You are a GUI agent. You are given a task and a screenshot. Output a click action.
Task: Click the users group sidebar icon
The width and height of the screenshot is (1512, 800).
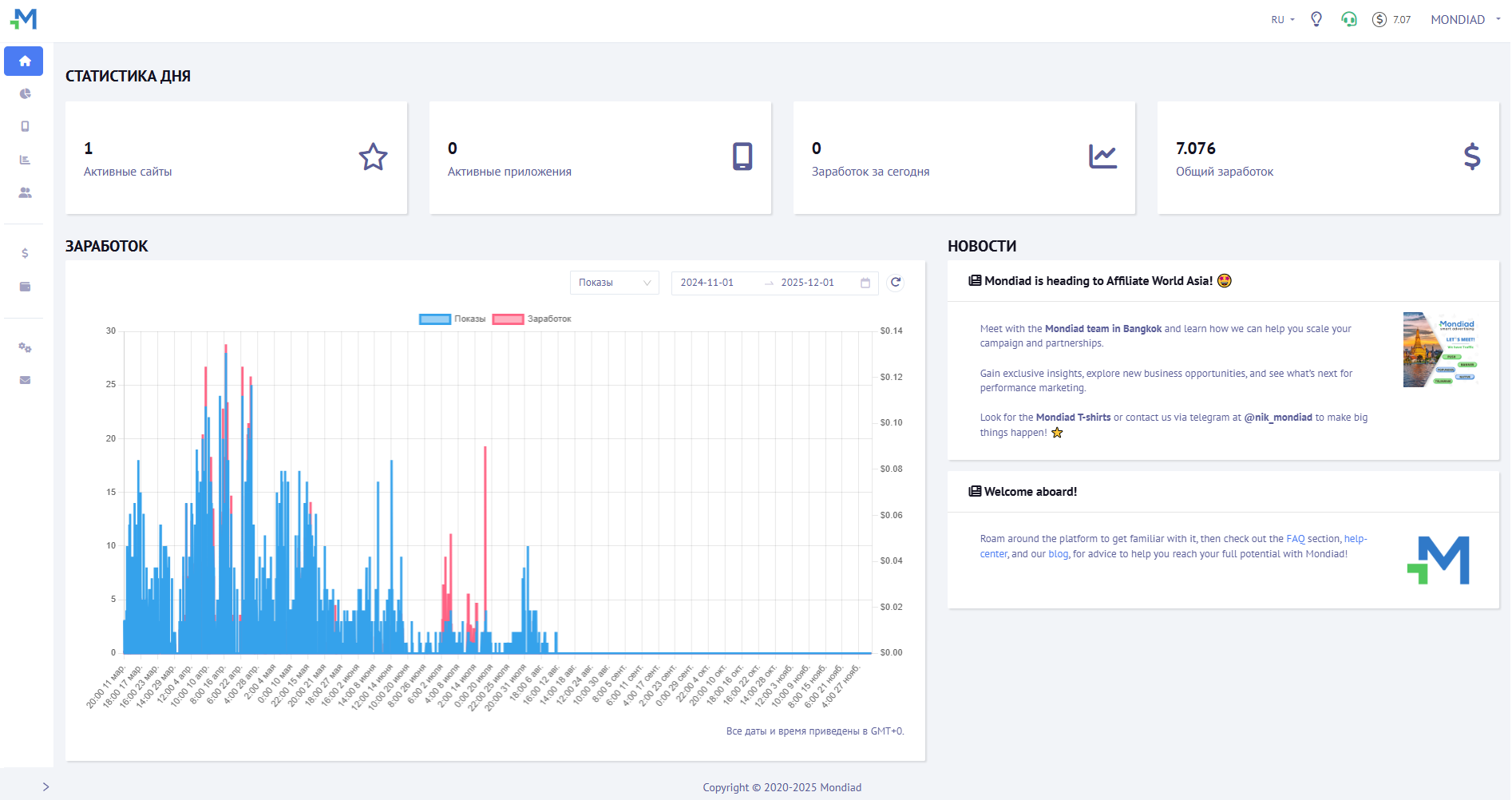click(x=25, y=192)
